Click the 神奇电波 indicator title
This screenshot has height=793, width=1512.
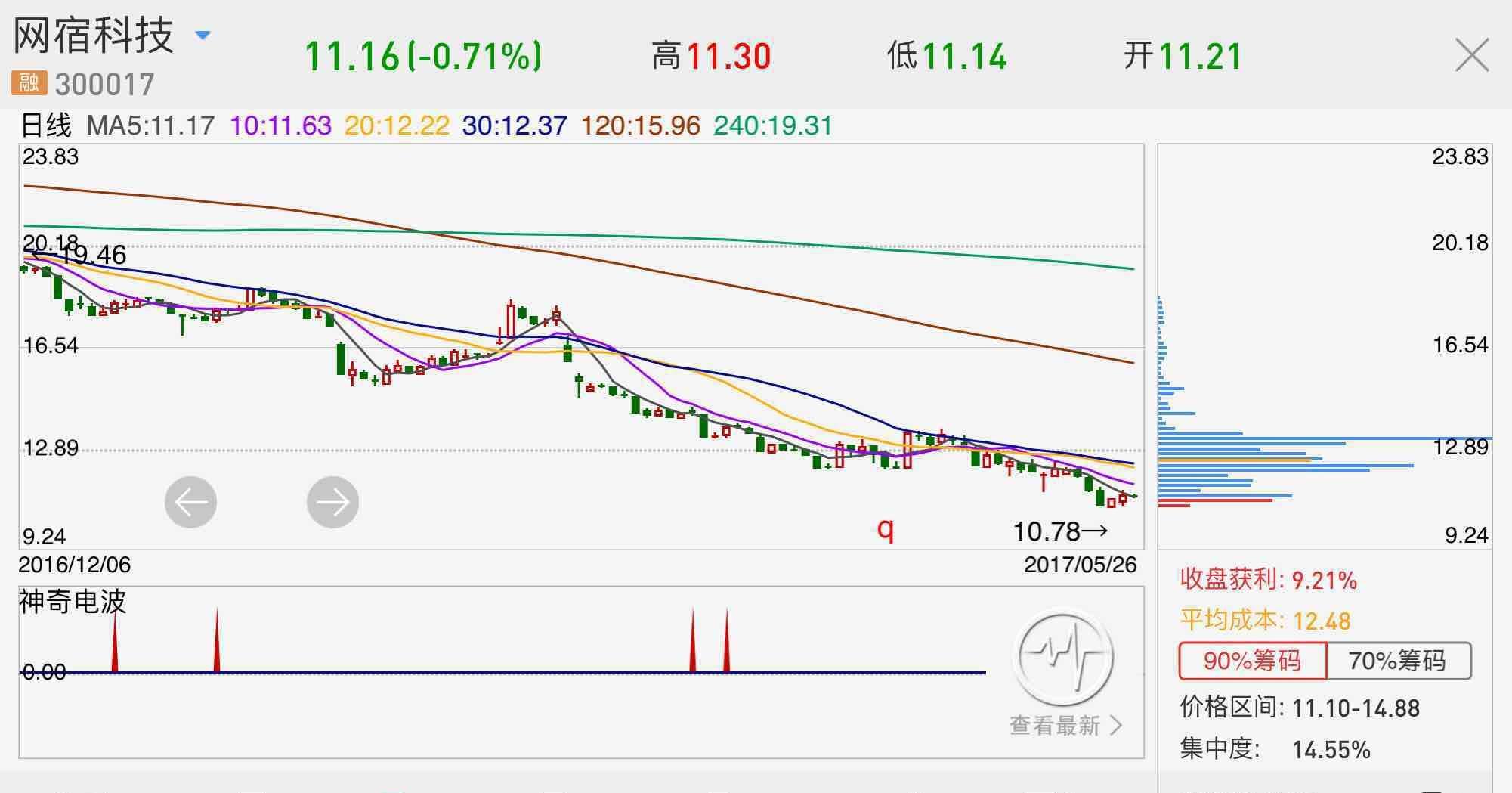point(73,602)
